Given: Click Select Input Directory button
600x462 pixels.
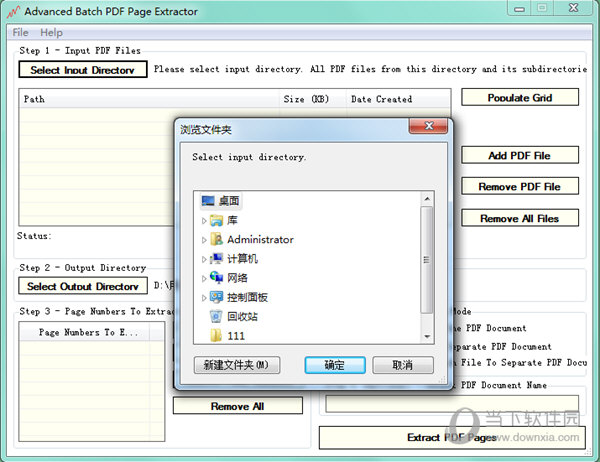Looking at the screenshot, I should (x=83, y=70).
